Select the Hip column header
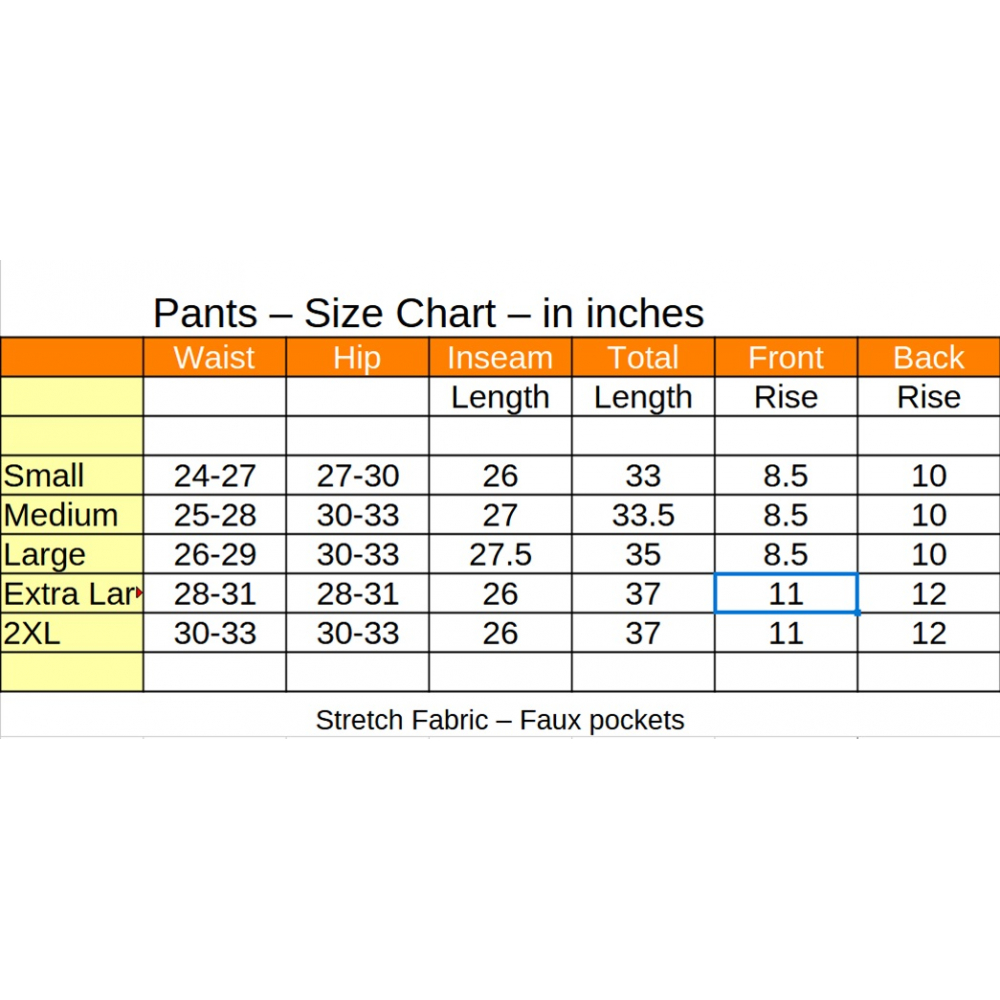Screen dimensions: 1000x1000 click(x=357, y=358)
